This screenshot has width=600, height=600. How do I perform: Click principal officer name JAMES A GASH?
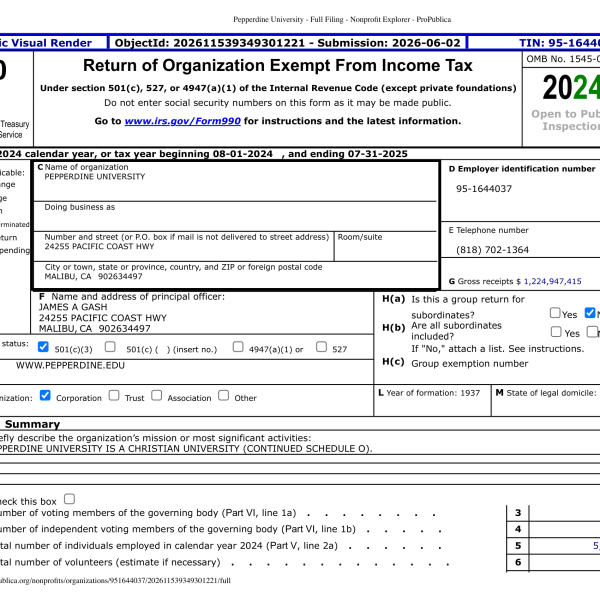73,307
